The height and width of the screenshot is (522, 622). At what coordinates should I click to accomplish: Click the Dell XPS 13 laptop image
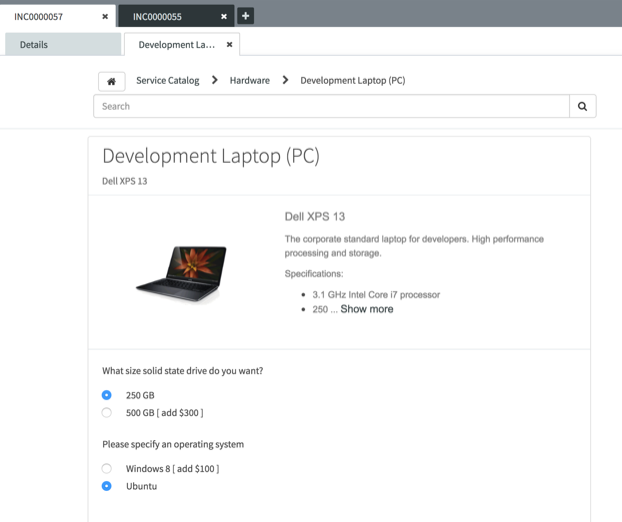tap(182, 274)
